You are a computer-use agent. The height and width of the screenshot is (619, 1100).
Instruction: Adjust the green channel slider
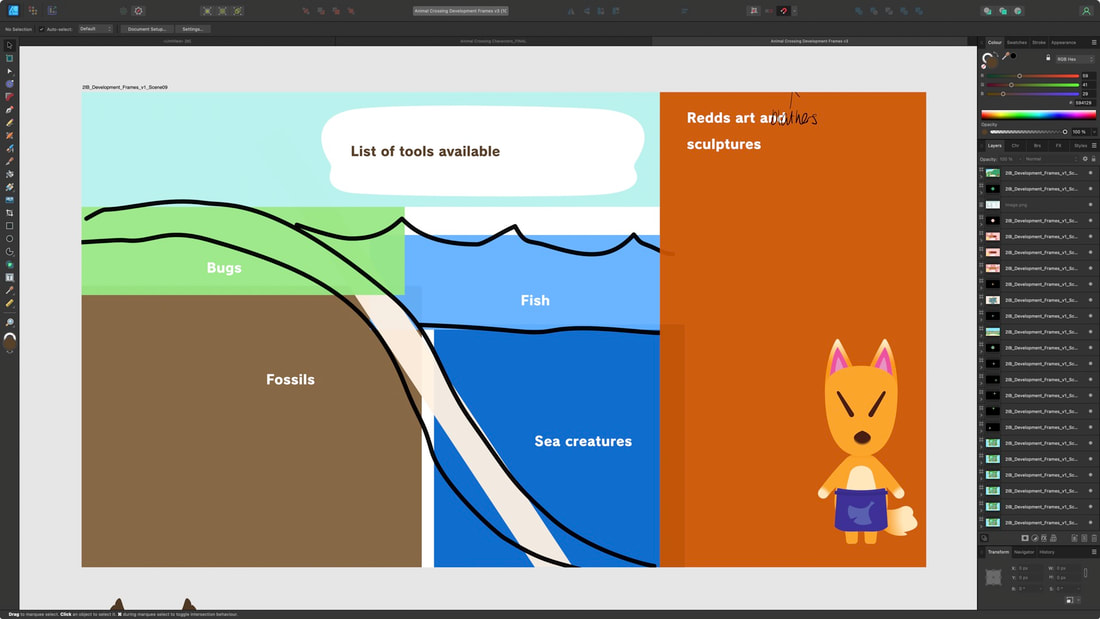[1034, 85]
